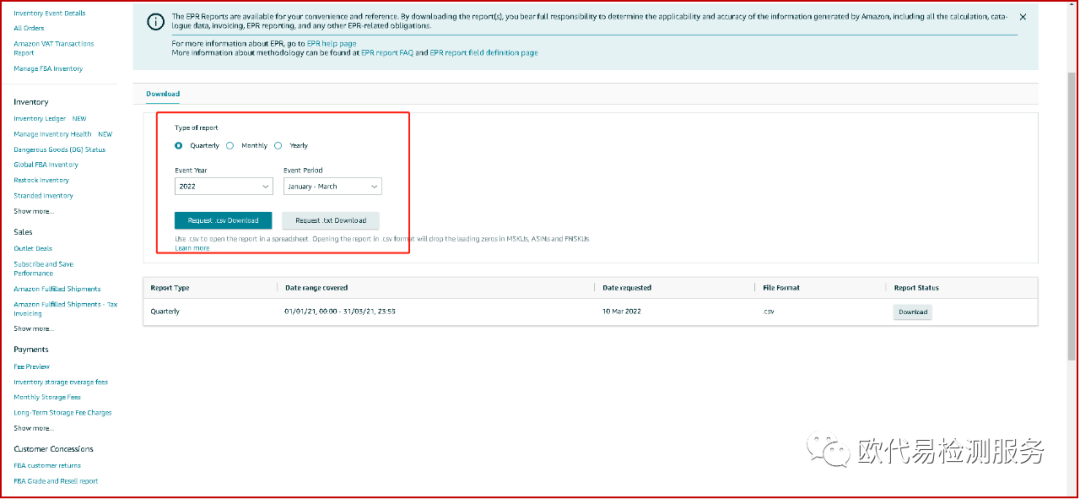Click the File Format column header
This screenshot has width=1080, height=499.
(781, 288)
